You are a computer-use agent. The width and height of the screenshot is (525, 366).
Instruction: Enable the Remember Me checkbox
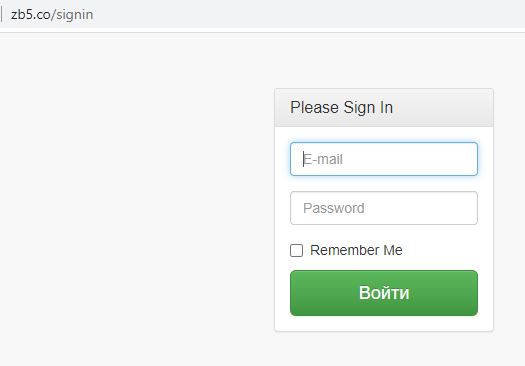(x=296, y=250)
